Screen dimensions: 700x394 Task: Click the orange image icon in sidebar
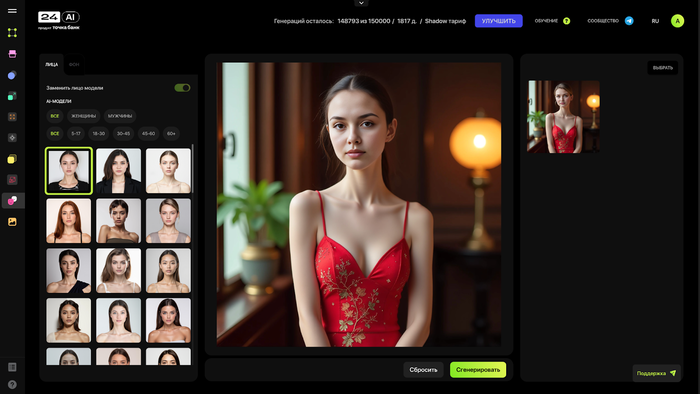click(x=12, y=222)
